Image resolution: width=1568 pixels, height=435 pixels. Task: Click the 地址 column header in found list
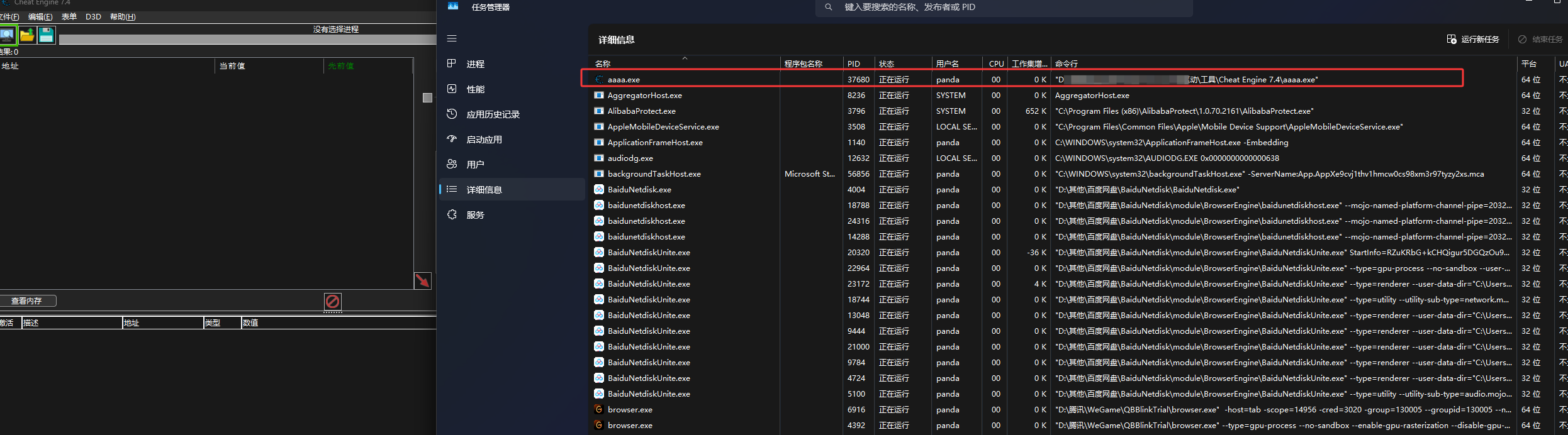click(107, 66)
